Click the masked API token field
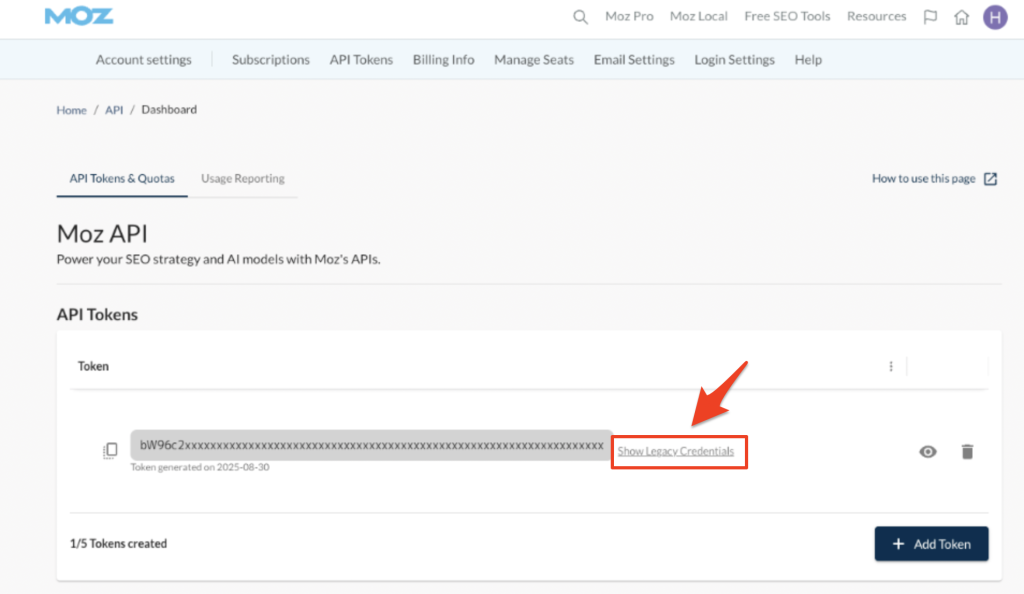Image resolution: width=1024 pixels, height=594 pixels. click(371, 445)
